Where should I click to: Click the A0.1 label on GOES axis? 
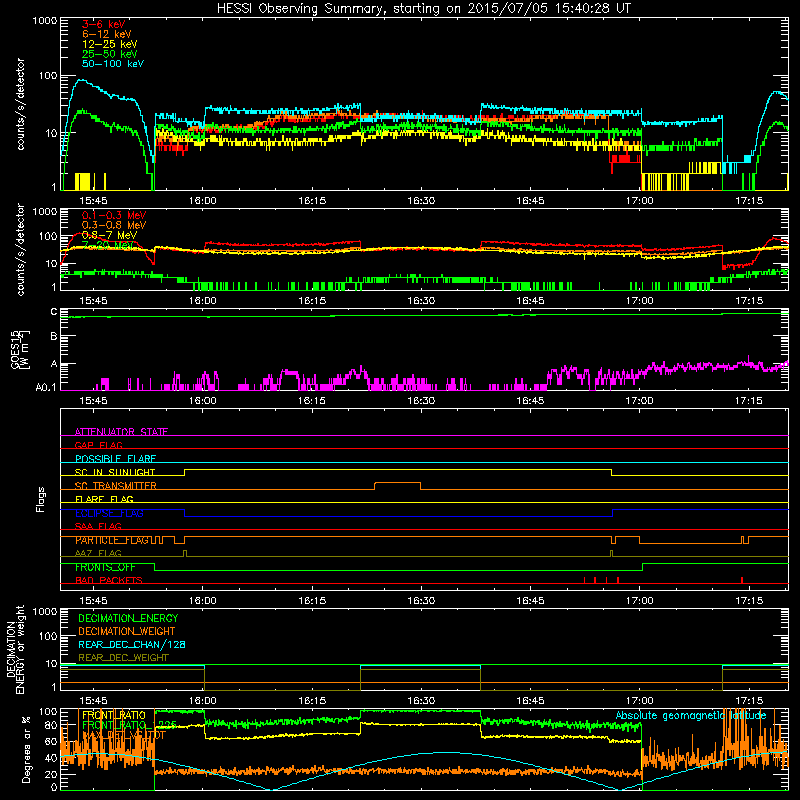click(46, 388)
